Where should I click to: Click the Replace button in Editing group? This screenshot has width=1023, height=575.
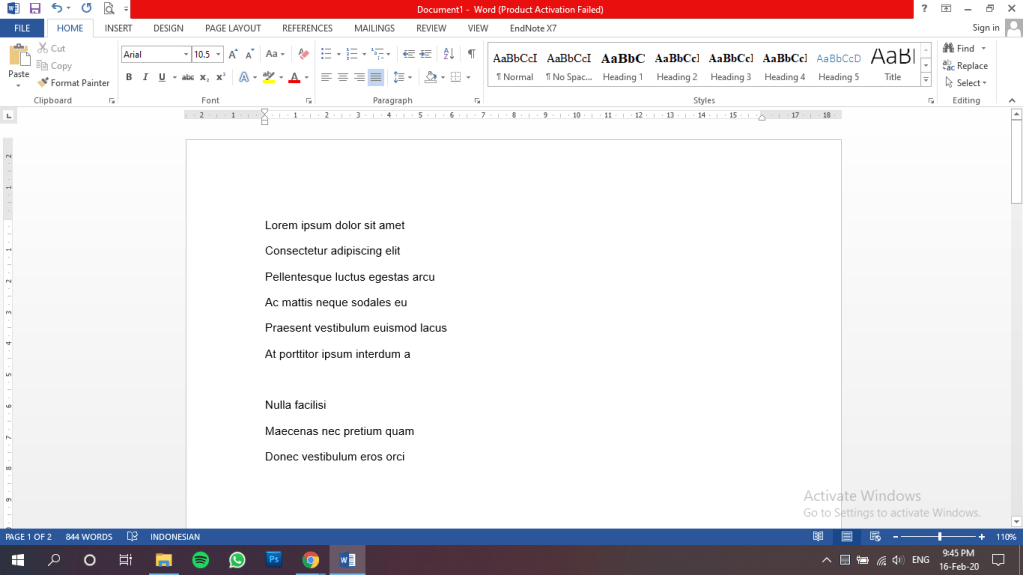click(x=965, y=66)
